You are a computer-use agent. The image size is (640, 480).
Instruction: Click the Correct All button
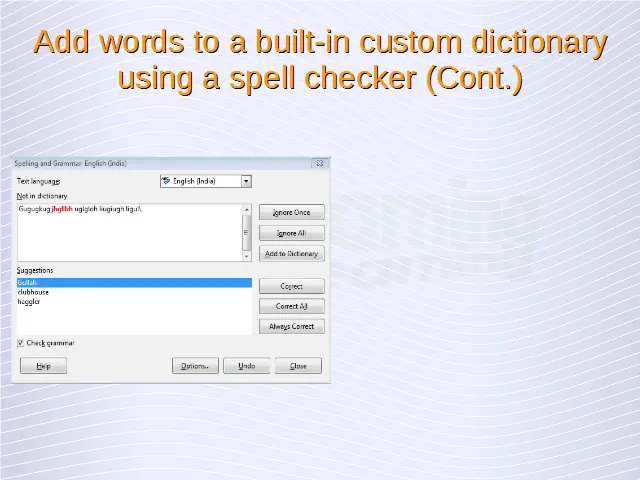tap(292, 306)
